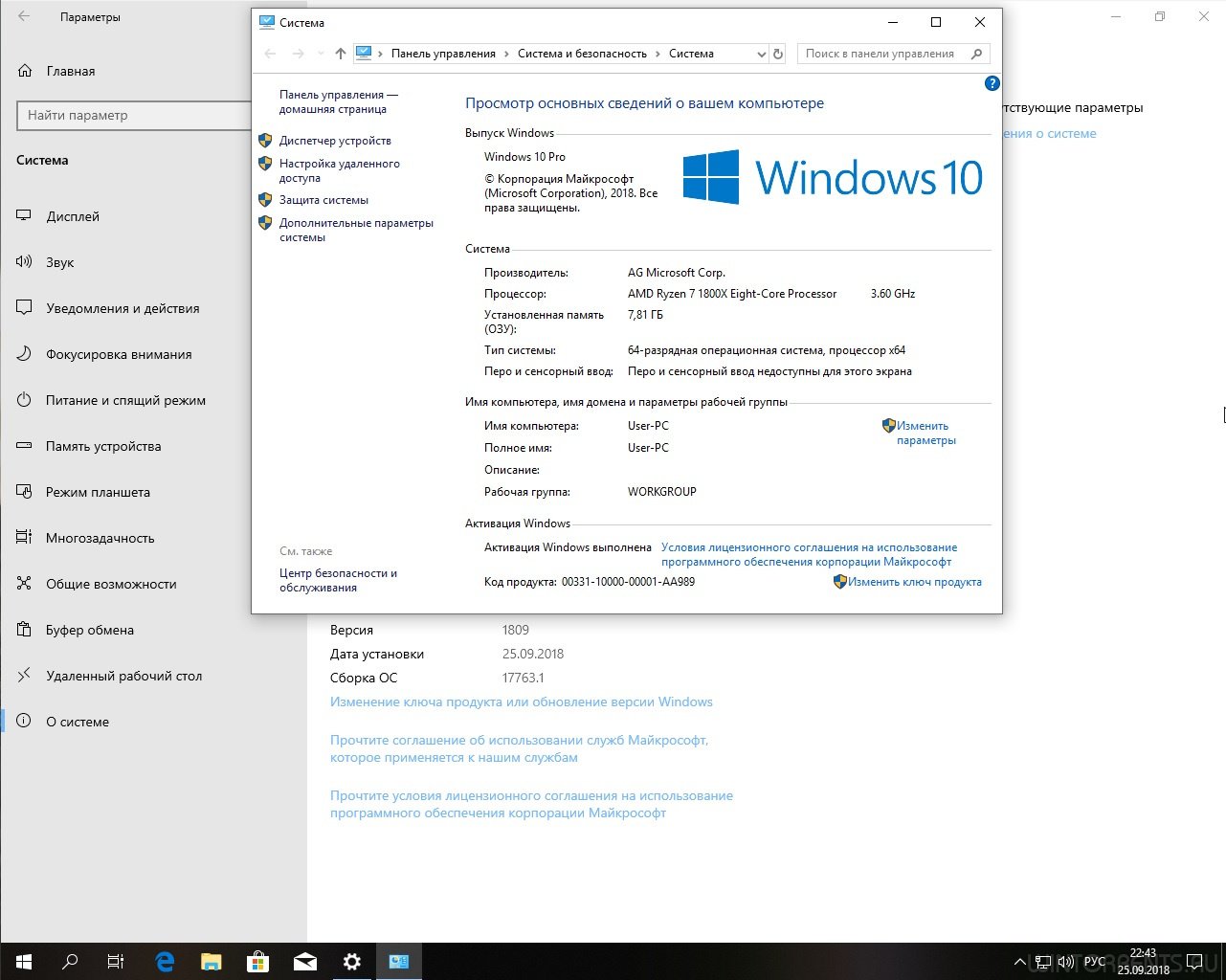Minimize the System window
1226x980 pixels.
[892, 22]
